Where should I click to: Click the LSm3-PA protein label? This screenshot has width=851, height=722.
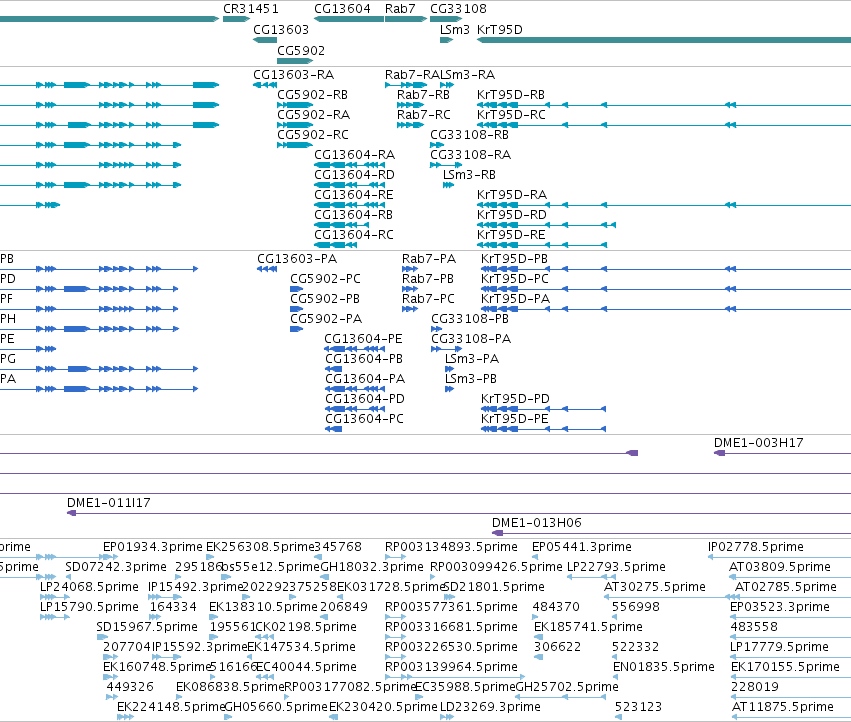click(472, 358)
